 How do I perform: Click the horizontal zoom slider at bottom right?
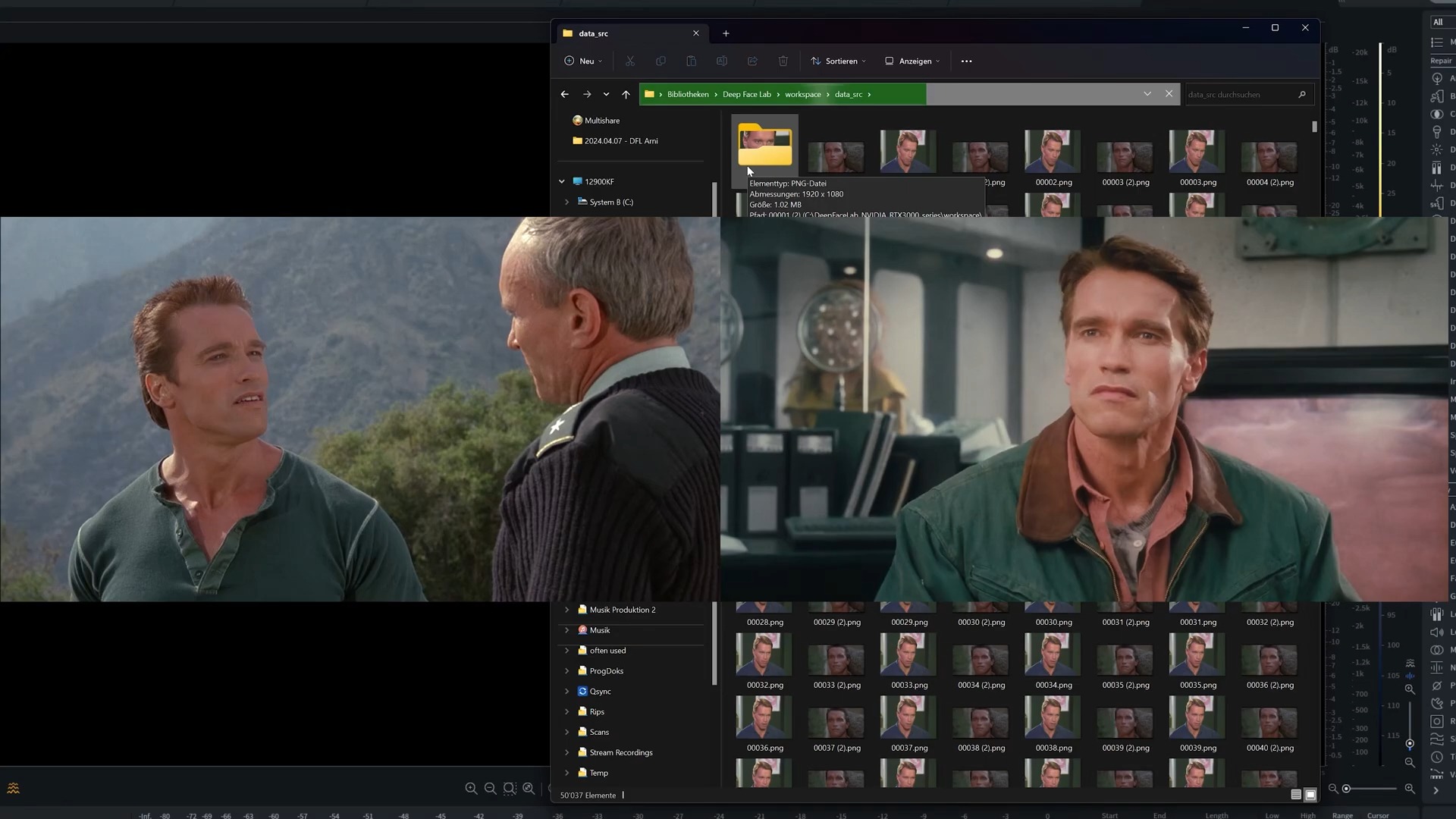coord(1370,789)
